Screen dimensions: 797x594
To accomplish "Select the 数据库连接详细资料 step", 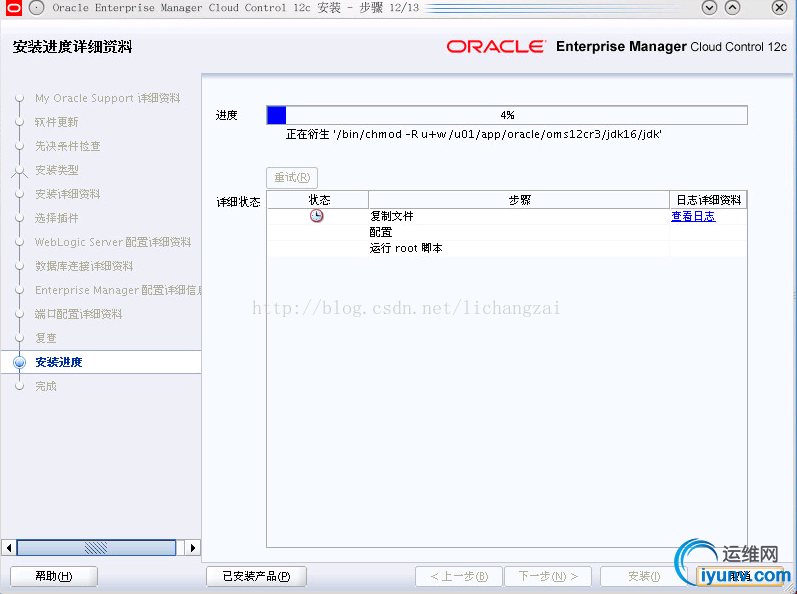I will click(84, 266).
